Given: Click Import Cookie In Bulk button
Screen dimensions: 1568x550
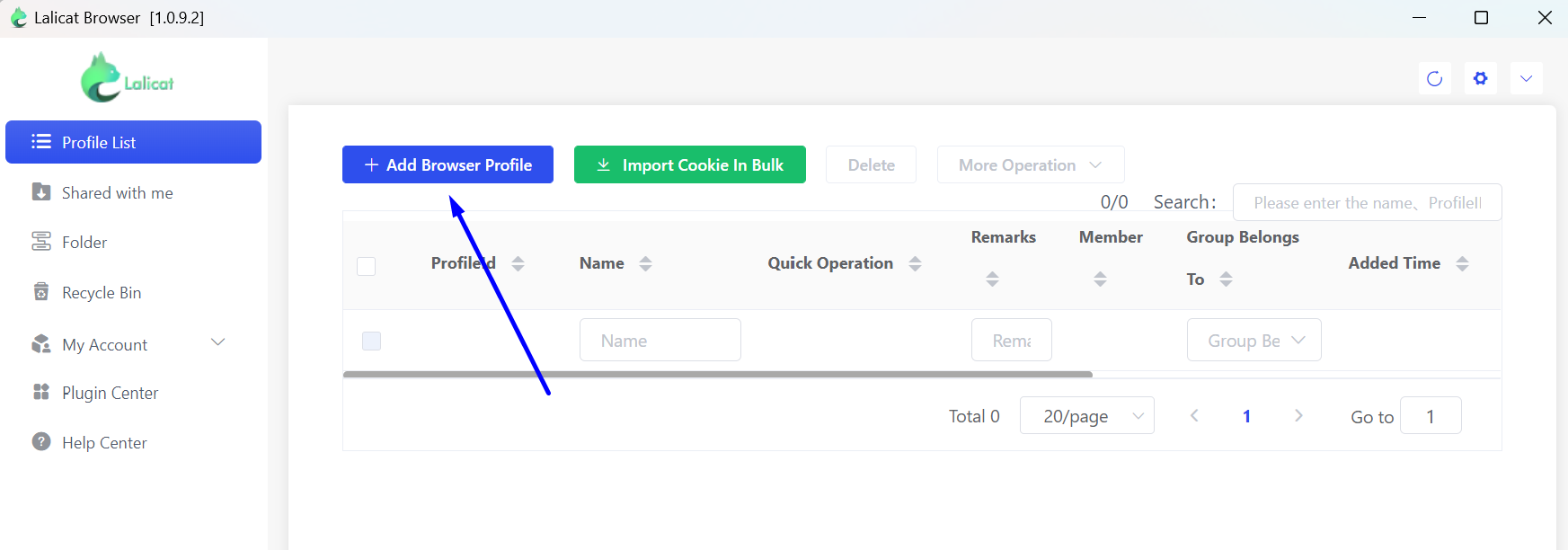Looking at the screenshot, I should tap(689, 165).
